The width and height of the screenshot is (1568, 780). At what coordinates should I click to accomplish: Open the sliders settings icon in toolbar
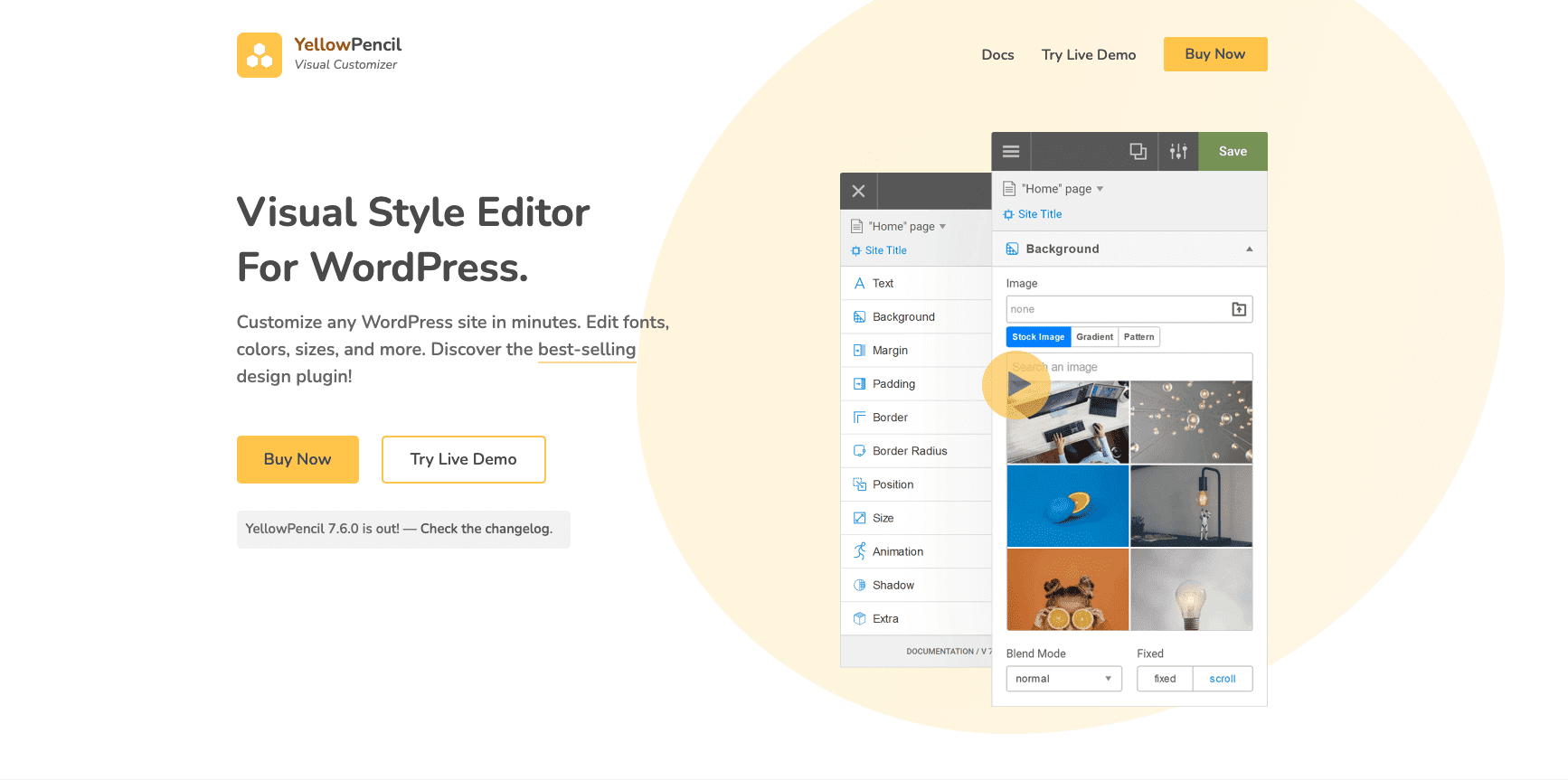point(1178,152)
